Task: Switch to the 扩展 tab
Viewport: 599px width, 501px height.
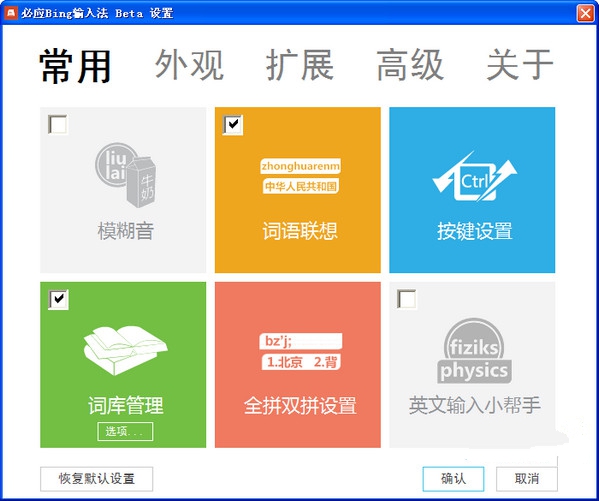Action: pos(300,65)
